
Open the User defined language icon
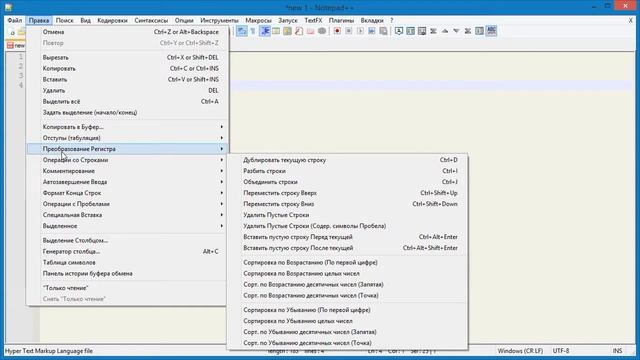276,31
